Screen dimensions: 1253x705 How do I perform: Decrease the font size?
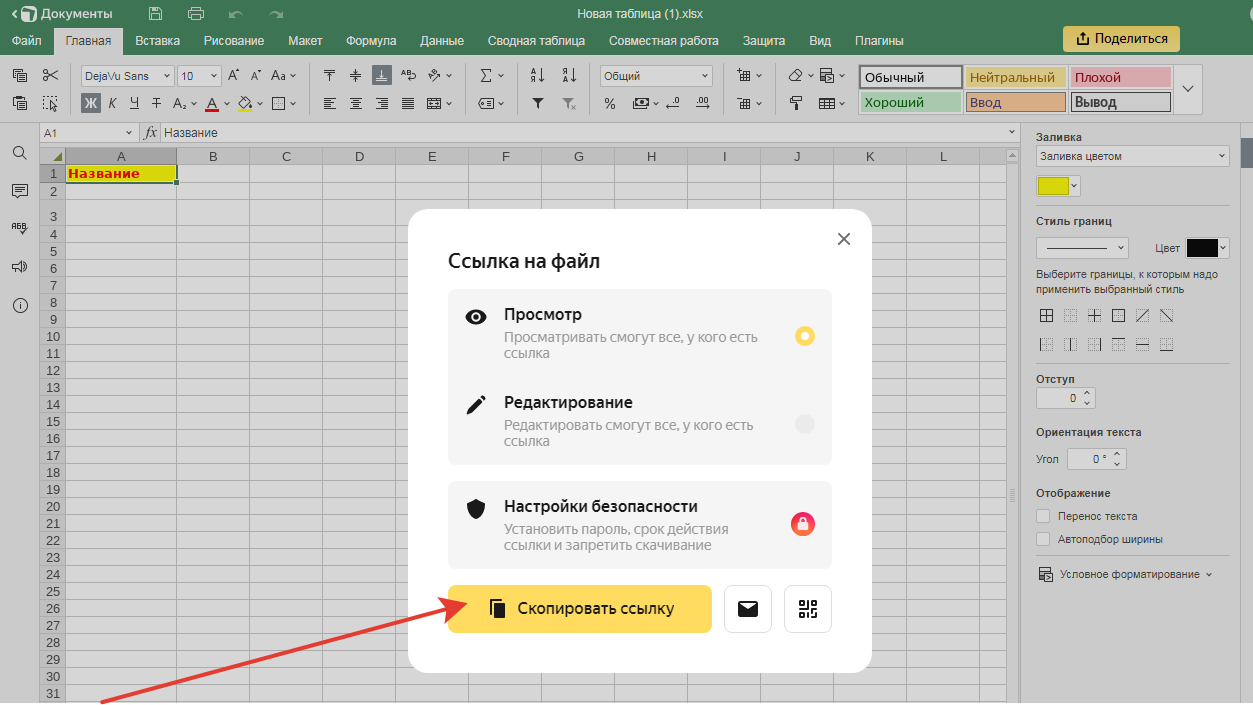tap(256, 75)
